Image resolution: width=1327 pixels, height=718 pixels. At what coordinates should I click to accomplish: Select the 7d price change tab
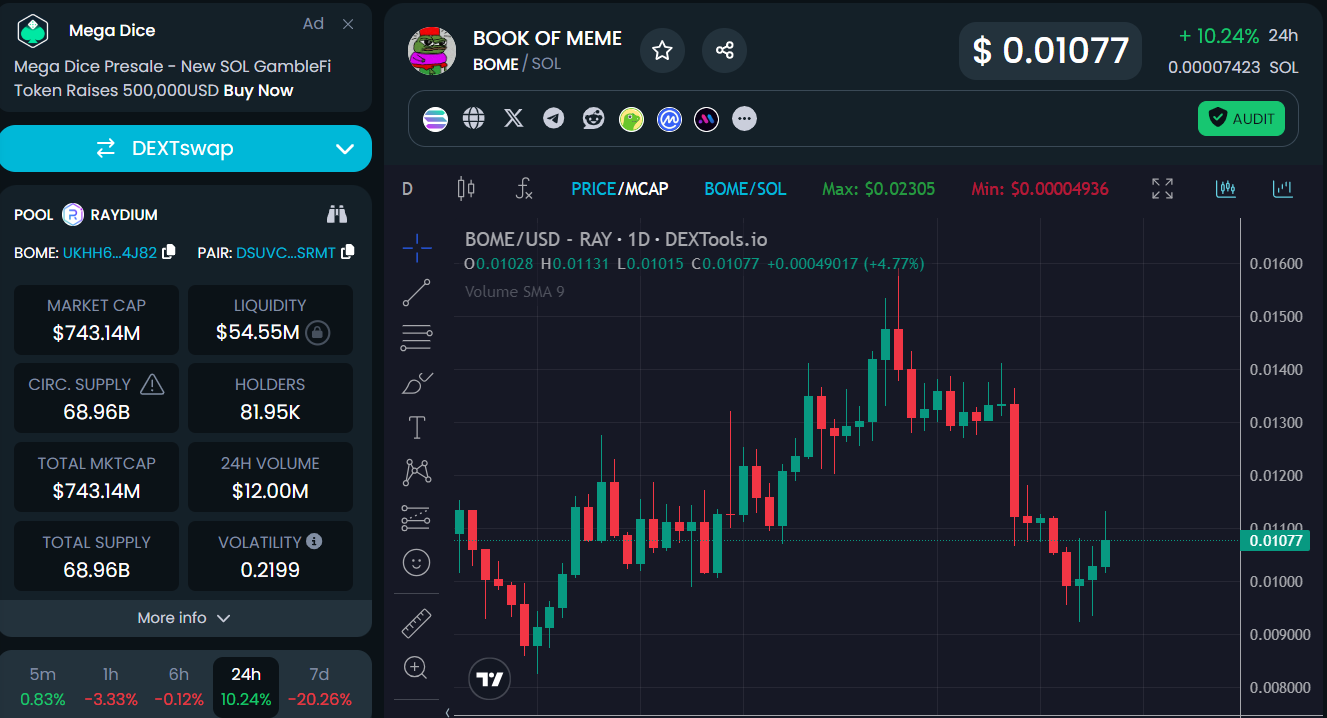click(319, 687)
